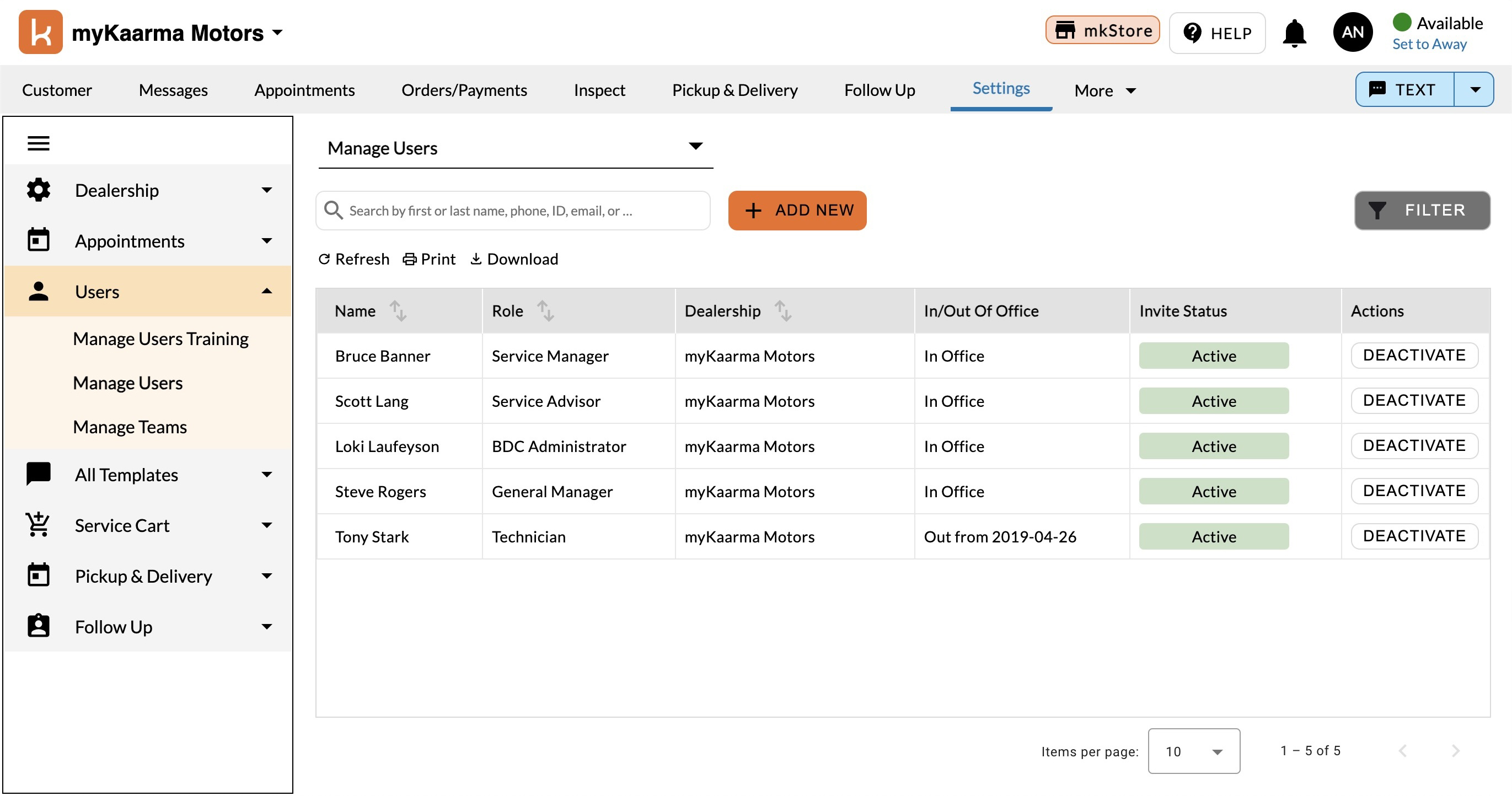Focus the user search field
Screen dimensions: 1512x796
[513, 210]
